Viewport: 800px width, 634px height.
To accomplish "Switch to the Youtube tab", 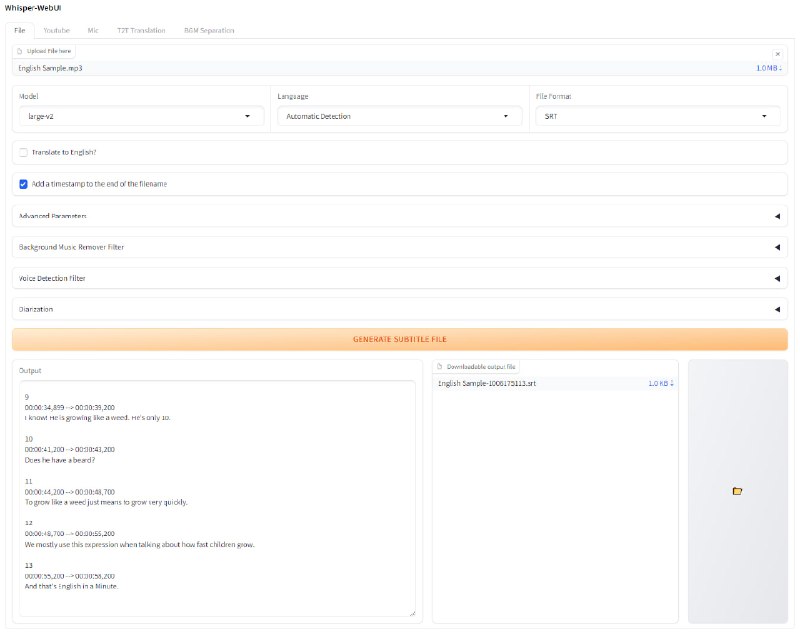I will [x=56, y=30].
